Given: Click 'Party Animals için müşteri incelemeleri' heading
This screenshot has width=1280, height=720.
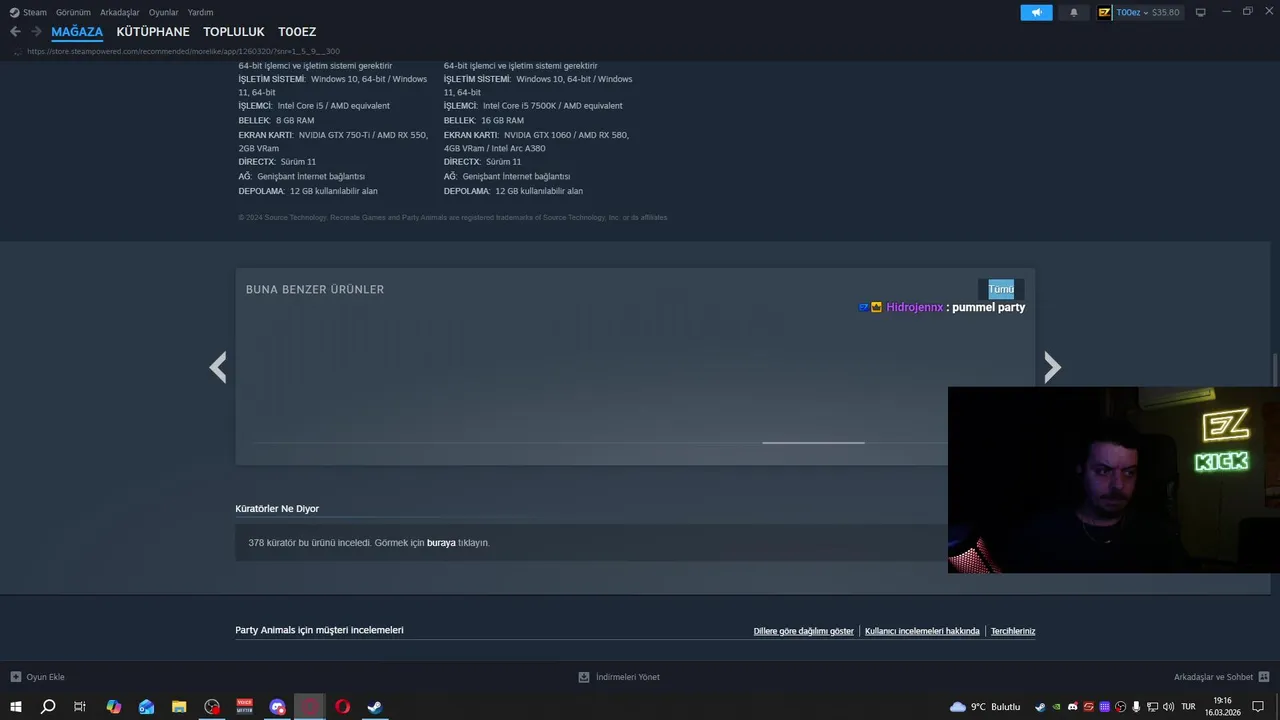Looking at the screenshot, I should (319, 630).
